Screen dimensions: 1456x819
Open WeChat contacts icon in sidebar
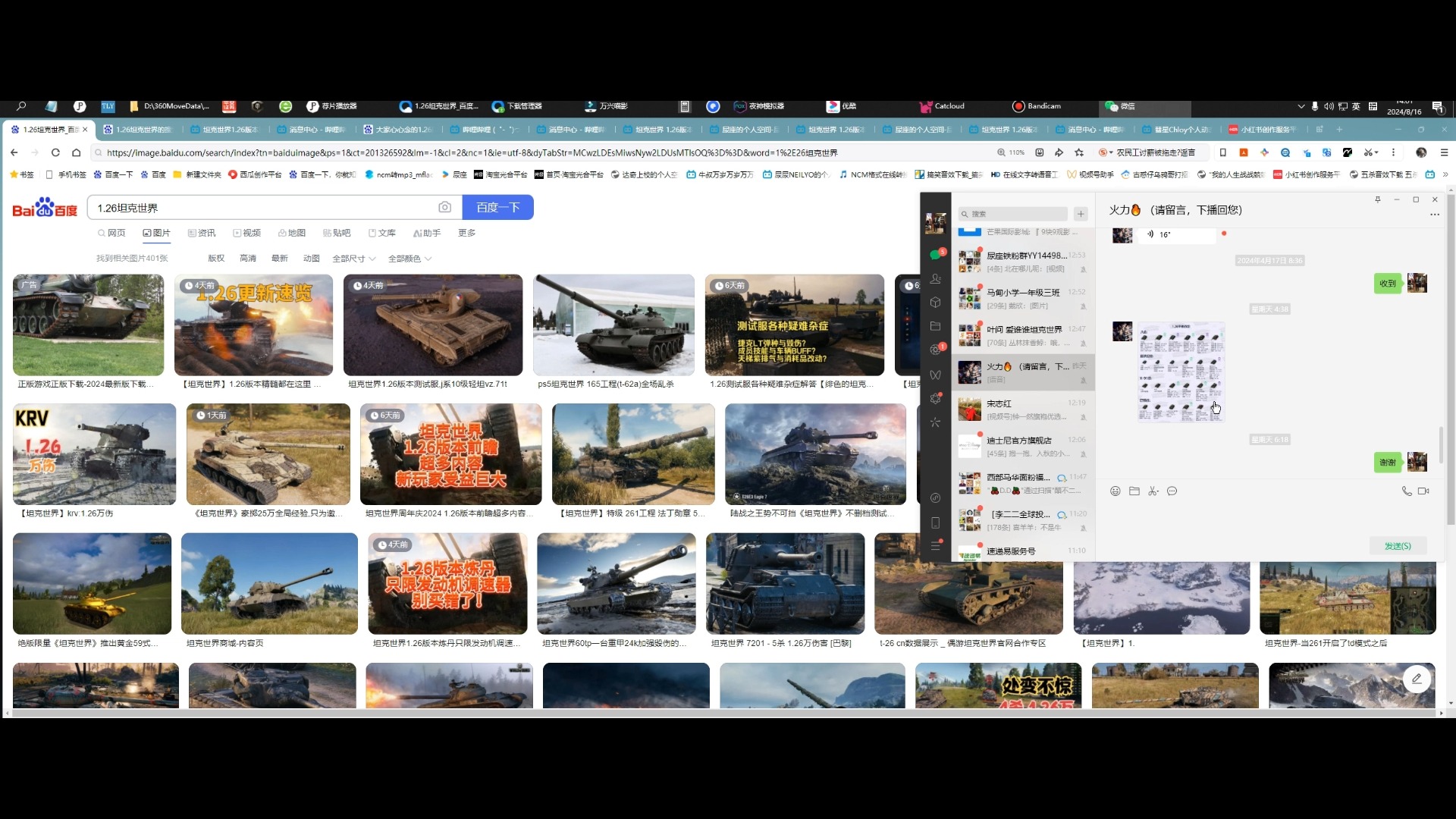click(935, 278)
